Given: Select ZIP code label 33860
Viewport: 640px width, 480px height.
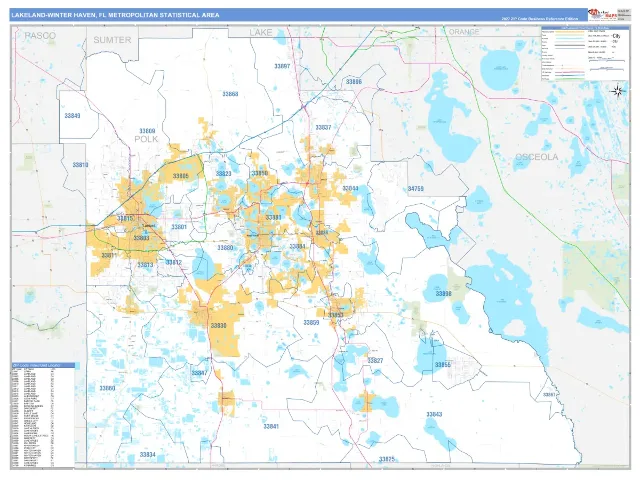Looking at the screenshot, I should click(107, 388).
